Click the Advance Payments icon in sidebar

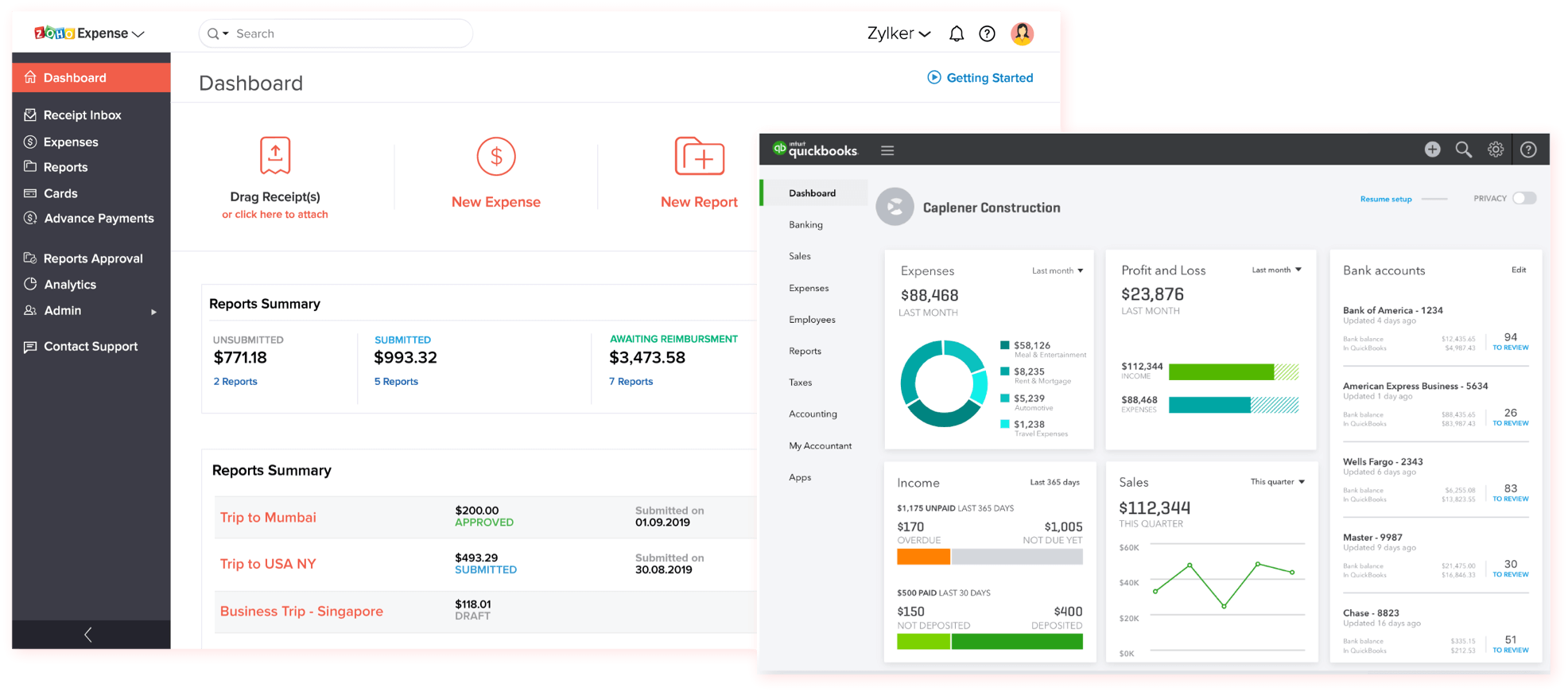[x=30, y=218]
